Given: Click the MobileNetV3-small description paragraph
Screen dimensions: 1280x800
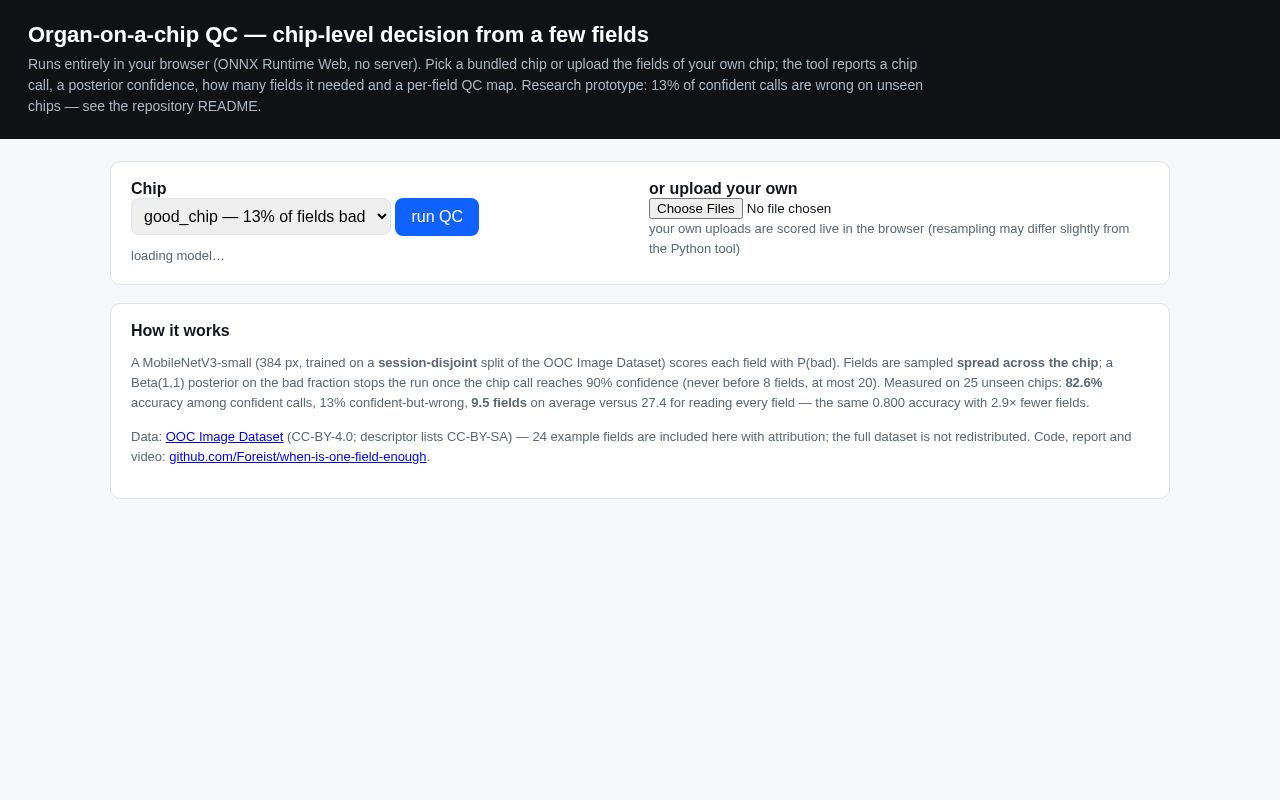Looking at the screenshot, I should pyautogui.click(x=622, y=382).
